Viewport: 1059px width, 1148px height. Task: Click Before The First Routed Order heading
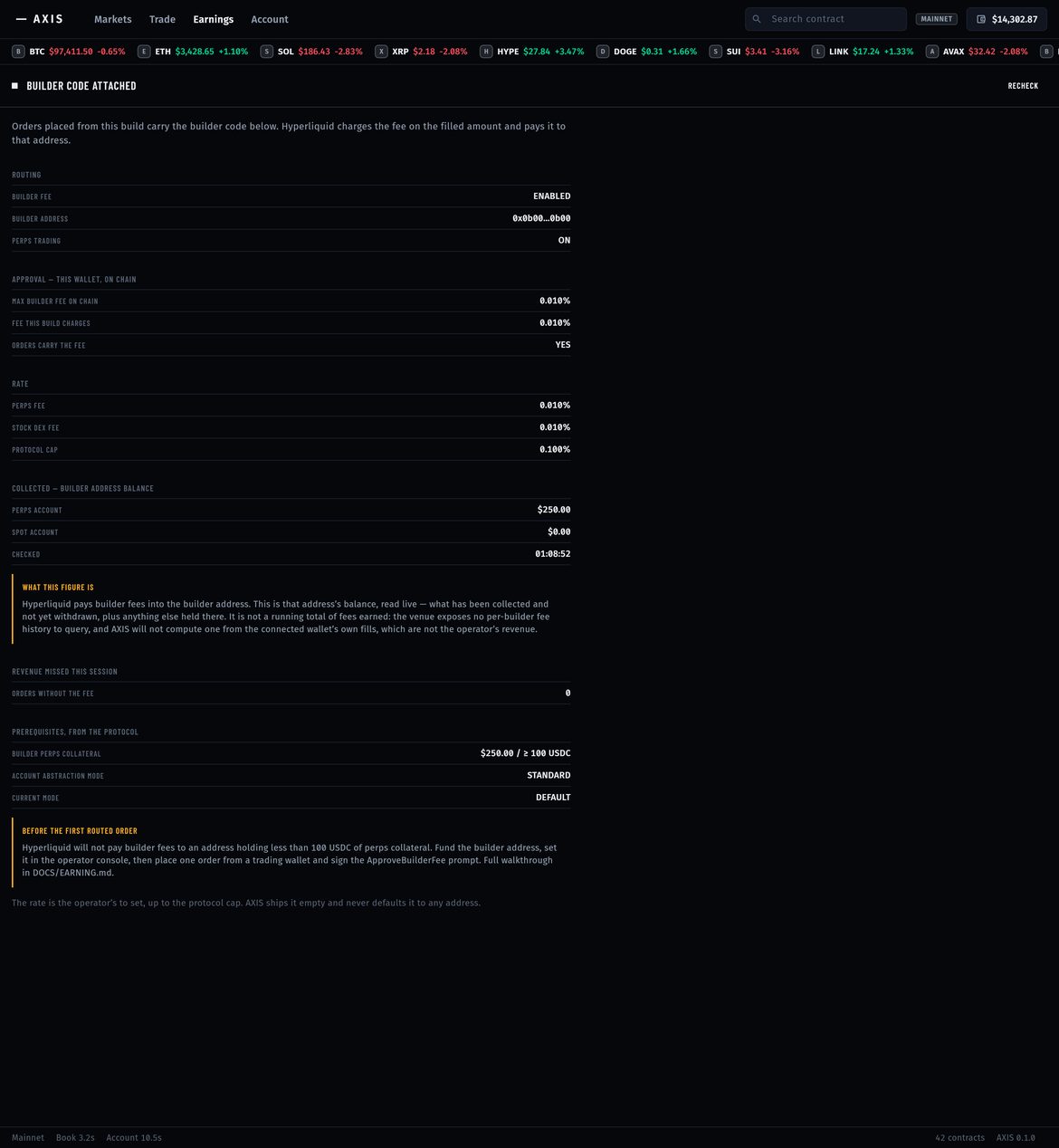(80, 831)
